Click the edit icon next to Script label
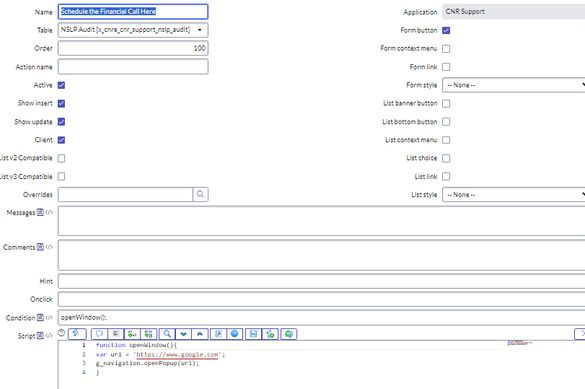The height and width of the screenshot is (389, 585). [40, 336]
